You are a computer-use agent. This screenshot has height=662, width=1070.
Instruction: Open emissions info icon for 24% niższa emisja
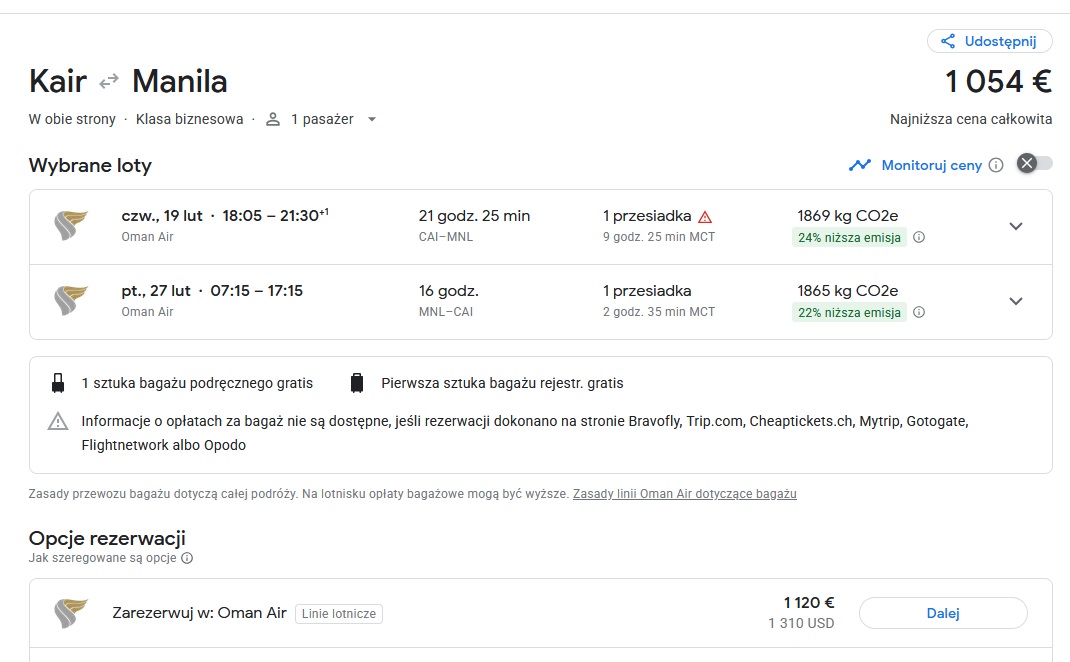coord(919,238)
